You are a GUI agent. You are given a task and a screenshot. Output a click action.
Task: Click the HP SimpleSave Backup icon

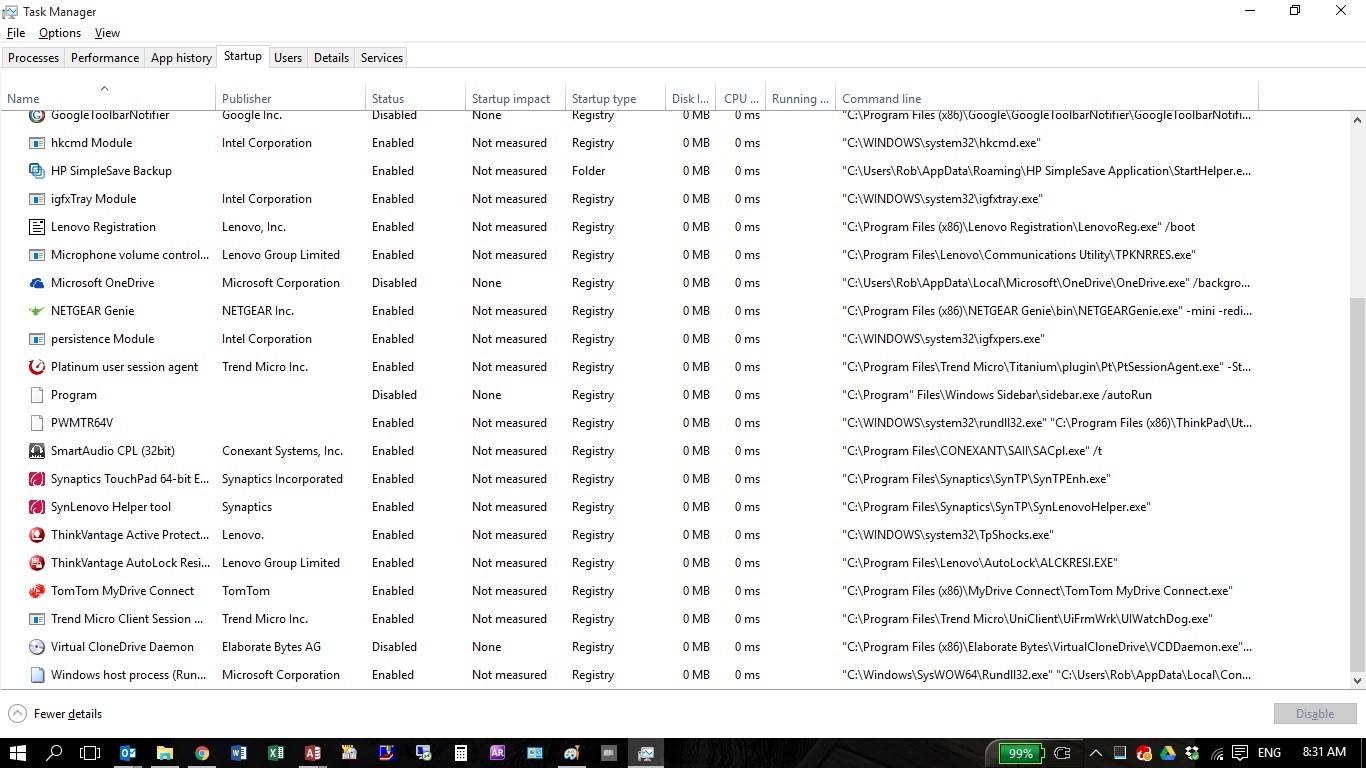[x=37, y=171]
